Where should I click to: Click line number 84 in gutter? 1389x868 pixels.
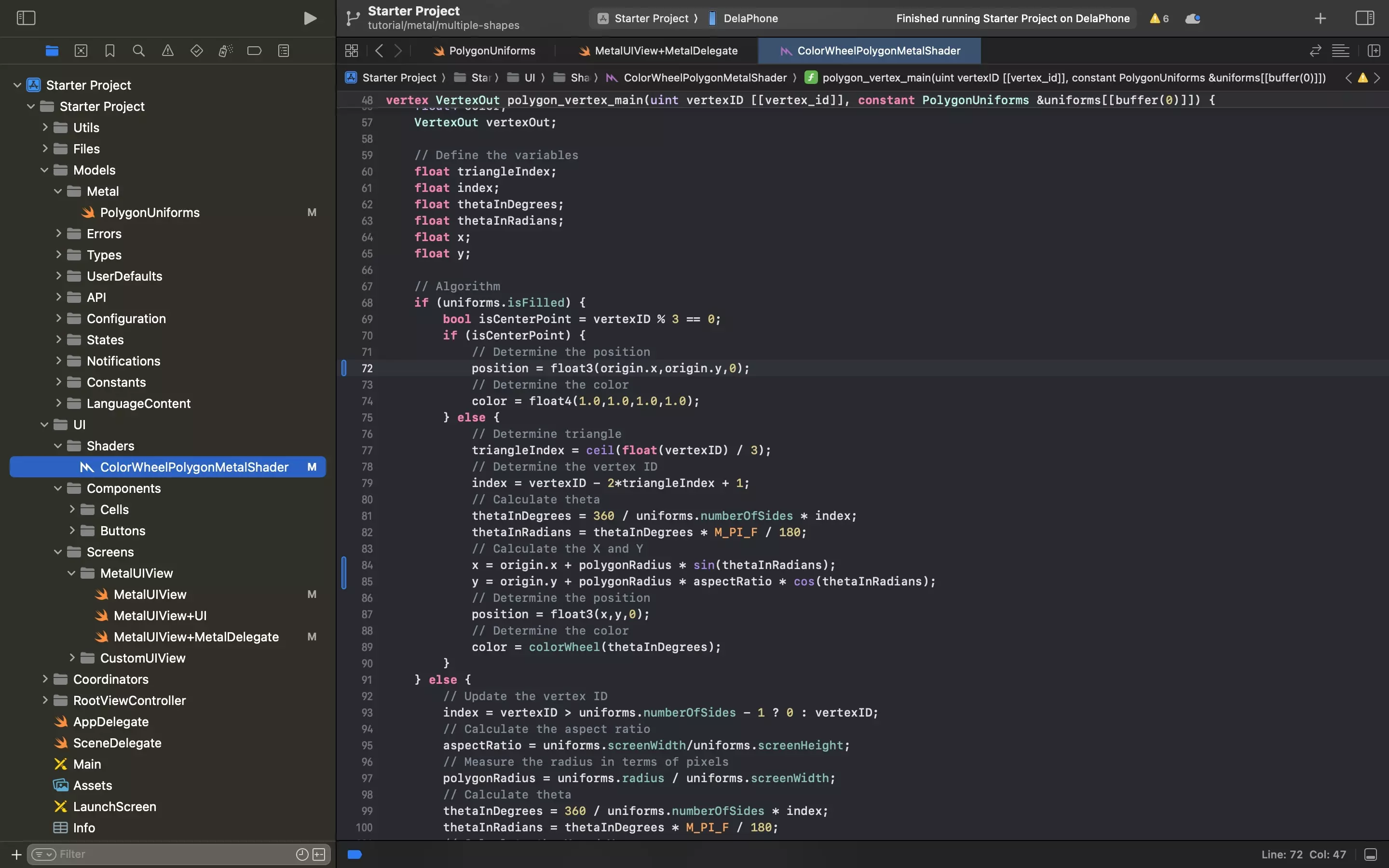pos(367,566)
